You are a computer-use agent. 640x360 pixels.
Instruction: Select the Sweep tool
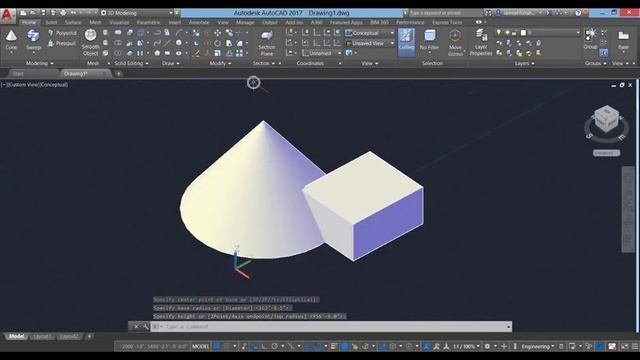tap(33, 40)
